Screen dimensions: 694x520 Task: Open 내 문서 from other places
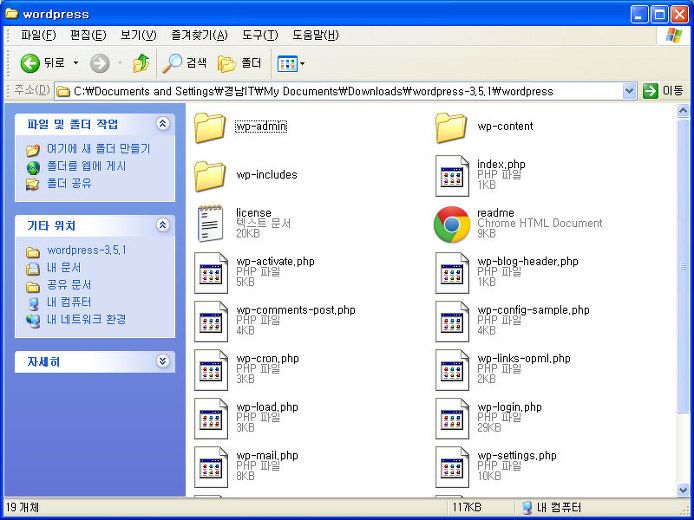[x=64, y=267]
